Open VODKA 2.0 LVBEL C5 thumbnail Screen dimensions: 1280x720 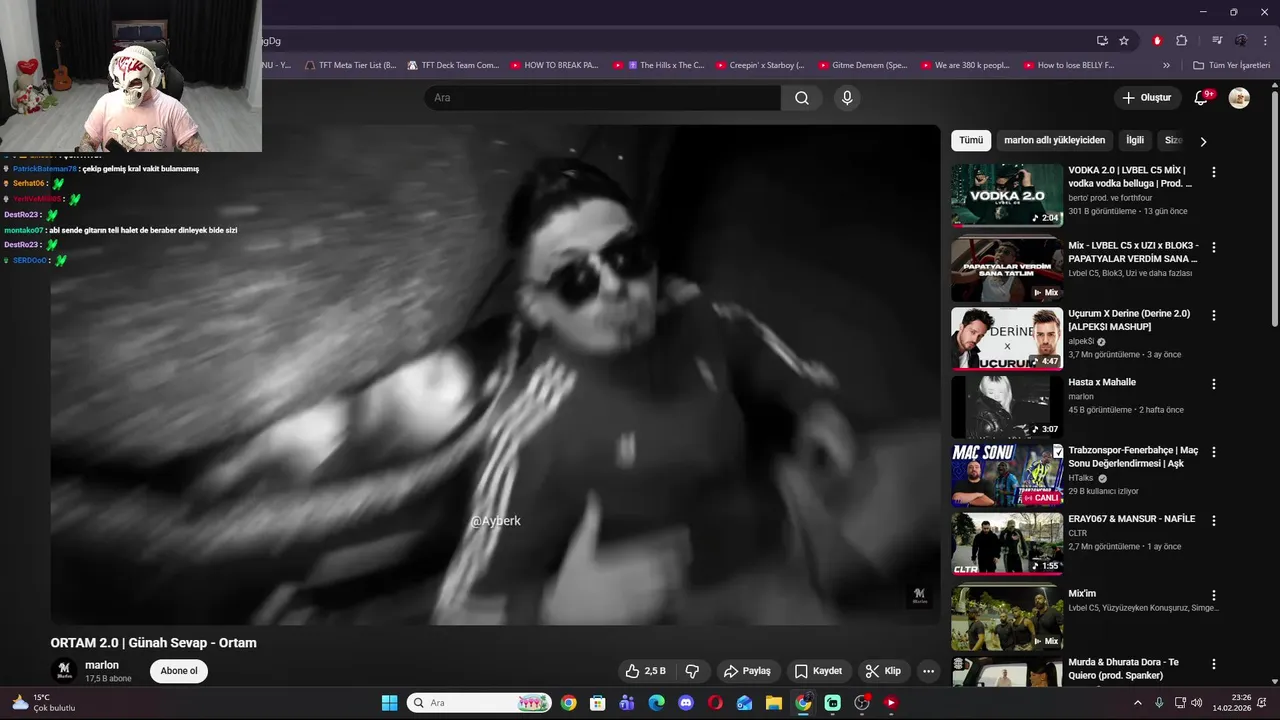[1007, 195]
